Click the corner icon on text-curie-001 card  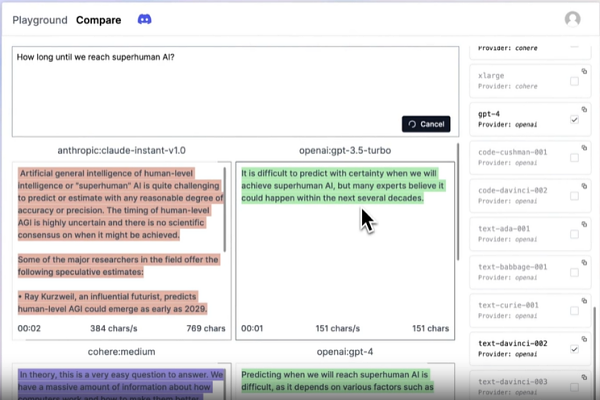(583, 300)
